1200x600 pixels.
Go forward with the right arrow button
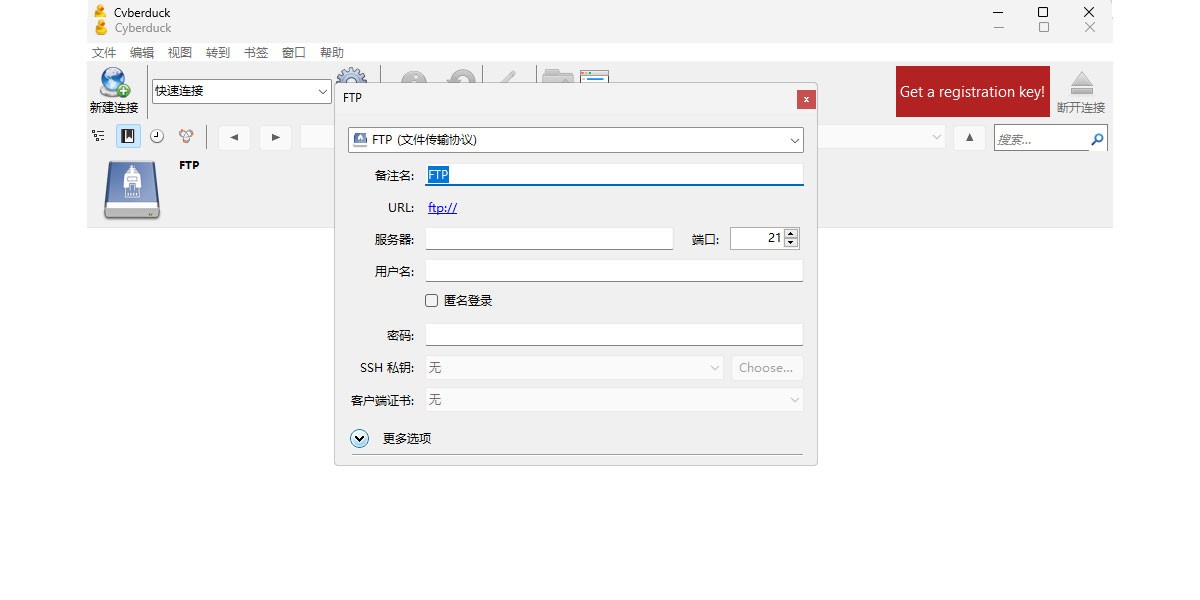click(x=275, y=137)
